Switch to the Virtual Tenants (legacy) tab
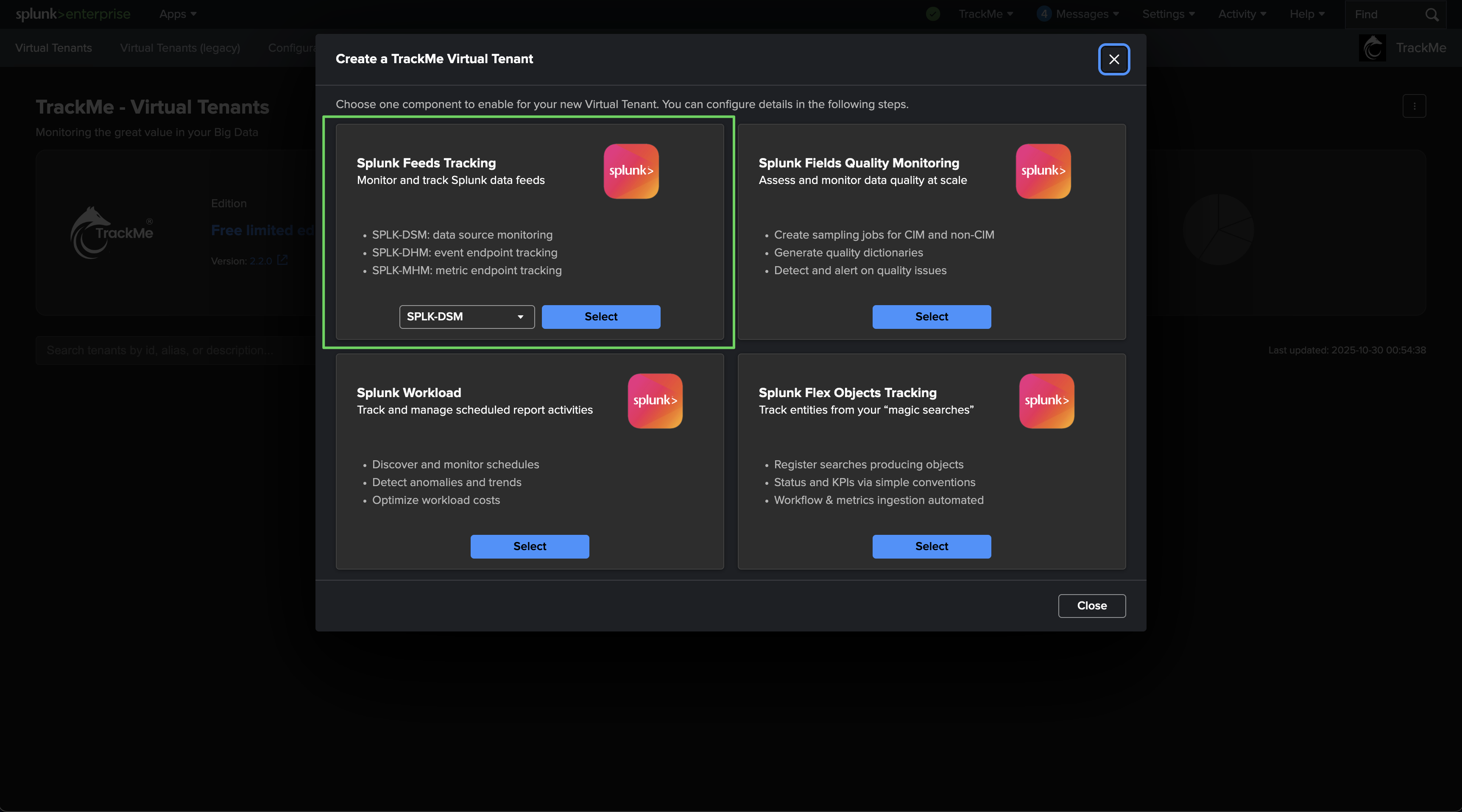1462x812 pixels. coord(180,48)
